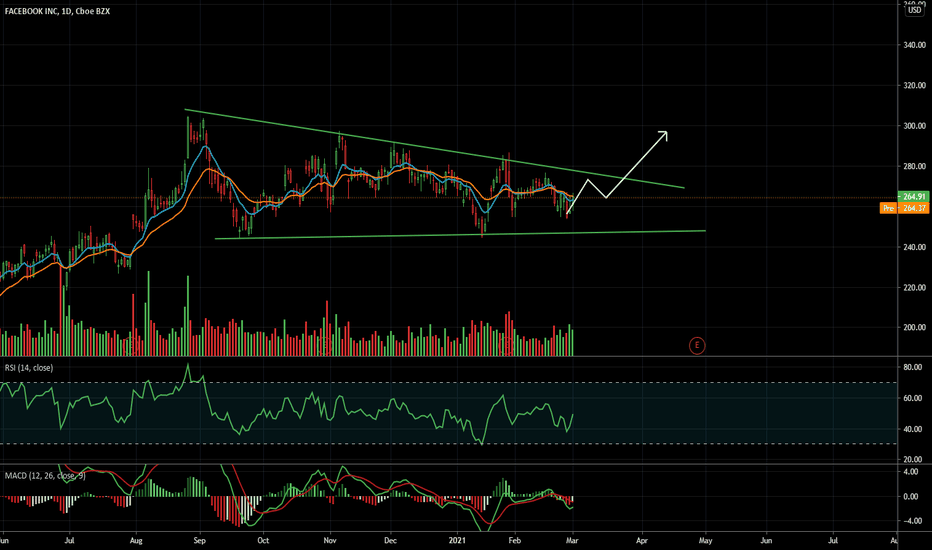The height and width of the screenshot is (550, 932).
Task: Click the 200.00 price axis label
Action: click(x=914, y=327)
